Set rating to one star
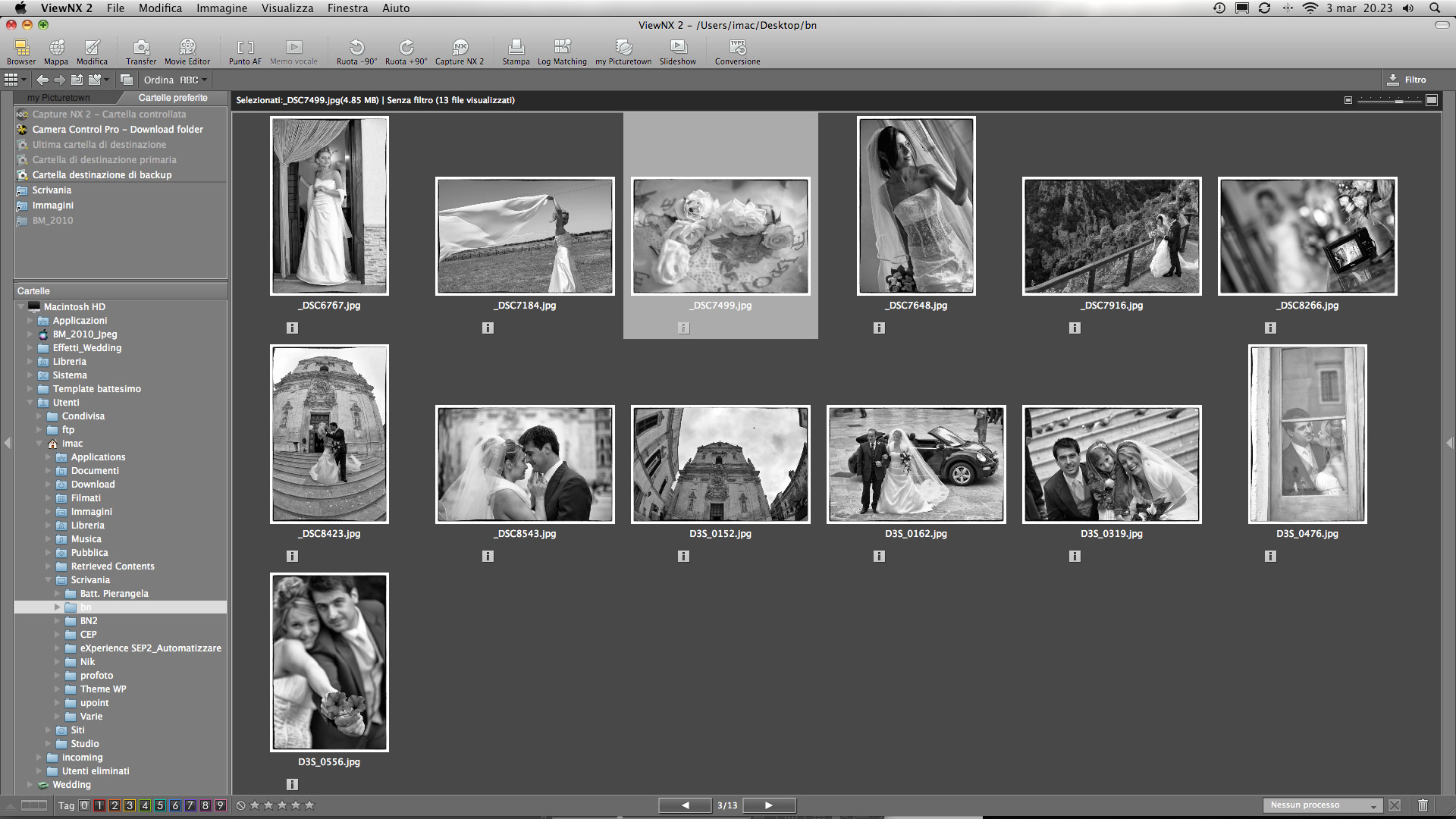 click(255, 805)
